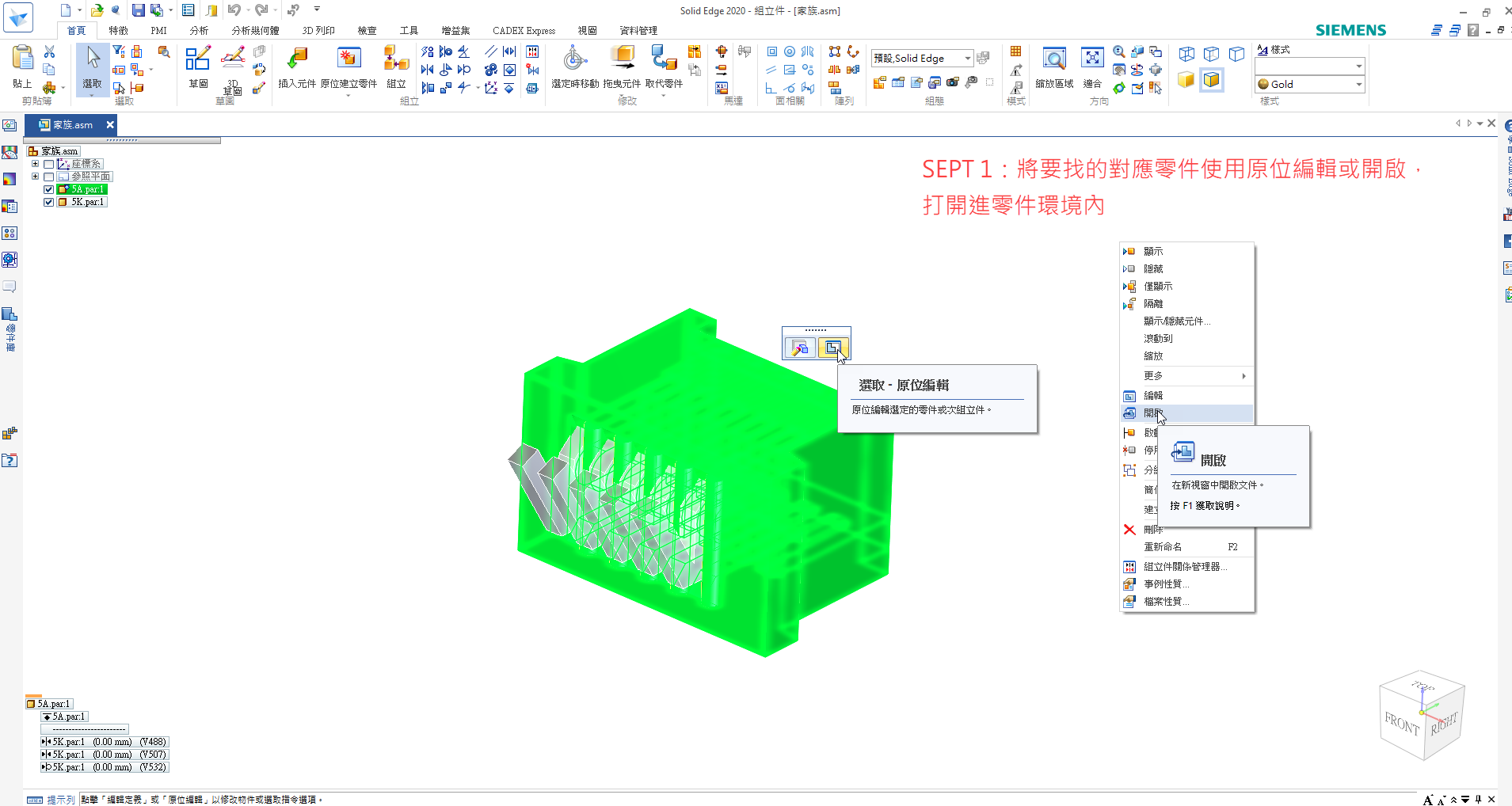This screenshot has height=806, width=1512.
Task: Toggle the 參照平面 checkbox in tree
Action: pos(49,177)
